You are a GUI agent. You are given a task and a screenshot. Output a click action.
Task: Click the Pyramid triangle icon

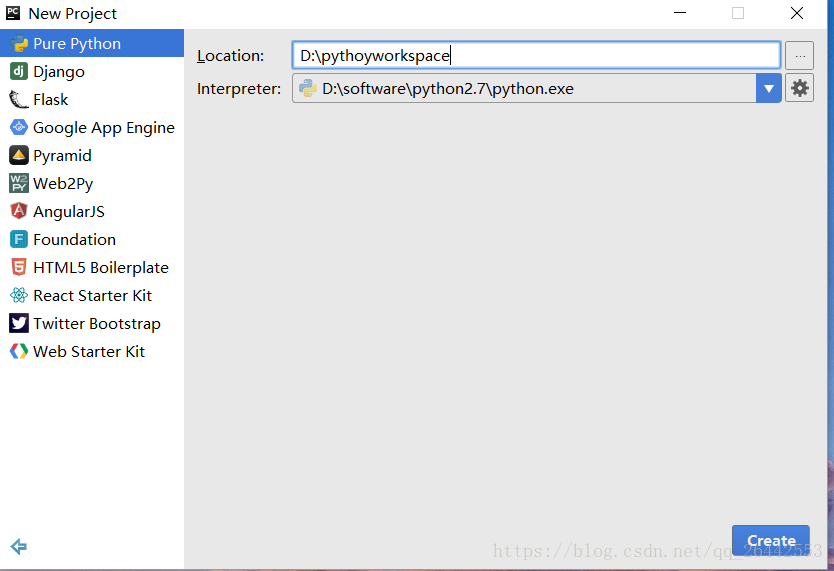(x=19, y=155)
